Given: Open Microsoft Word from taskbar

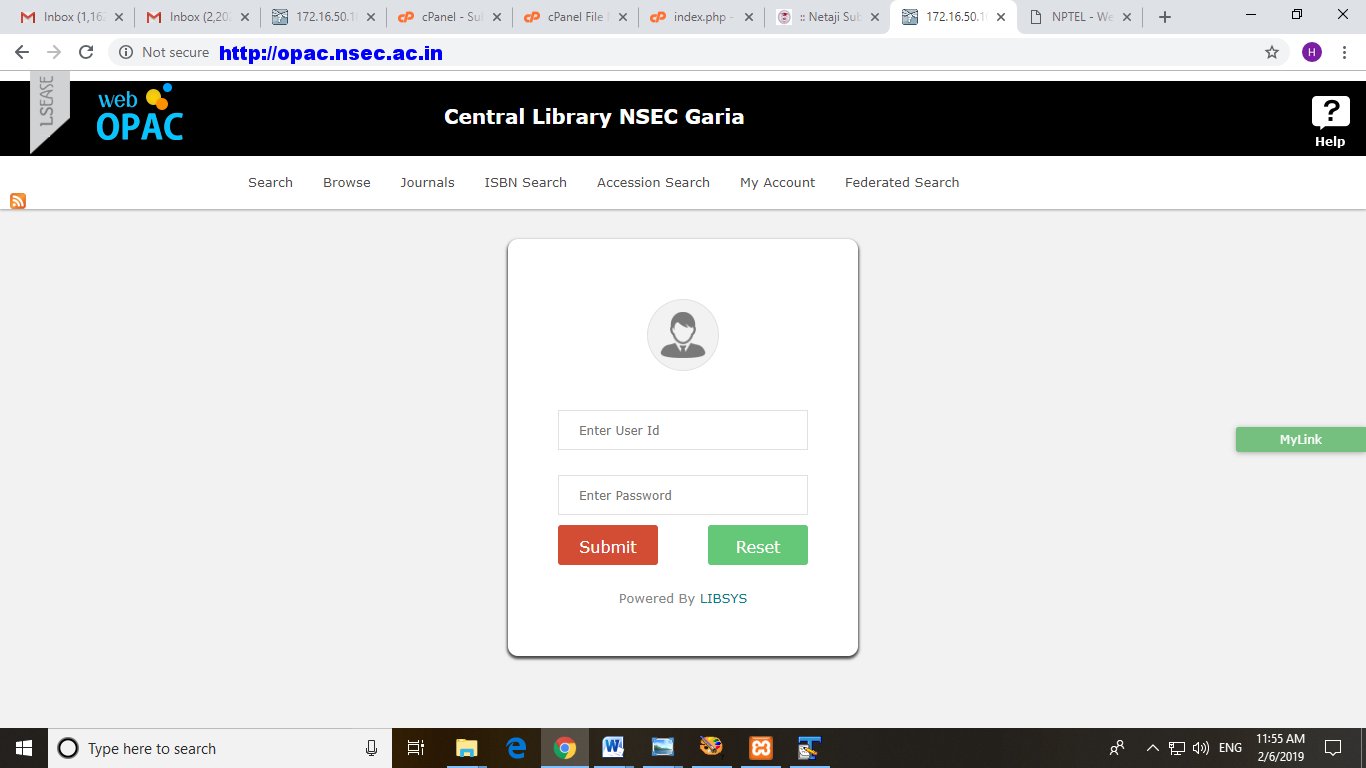Looking at the screenshot, I should click(613, 748).
